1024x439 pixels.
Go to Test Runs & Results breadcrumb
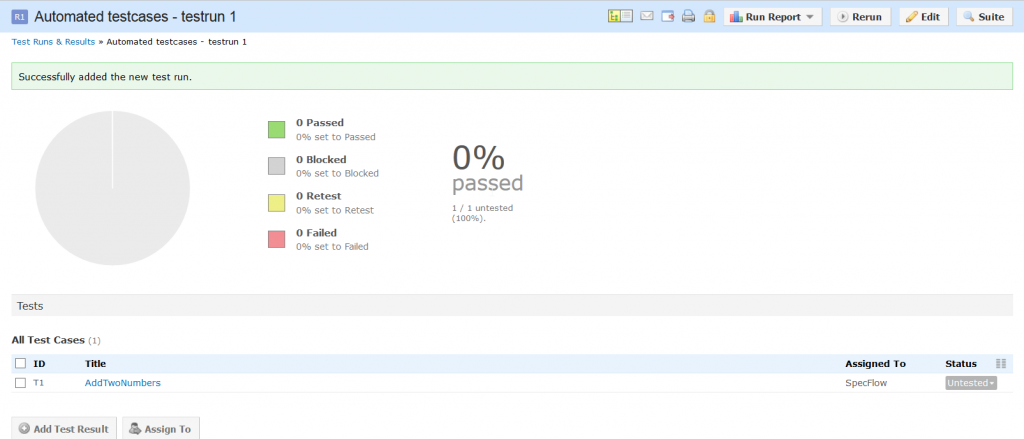click(53, 42)
